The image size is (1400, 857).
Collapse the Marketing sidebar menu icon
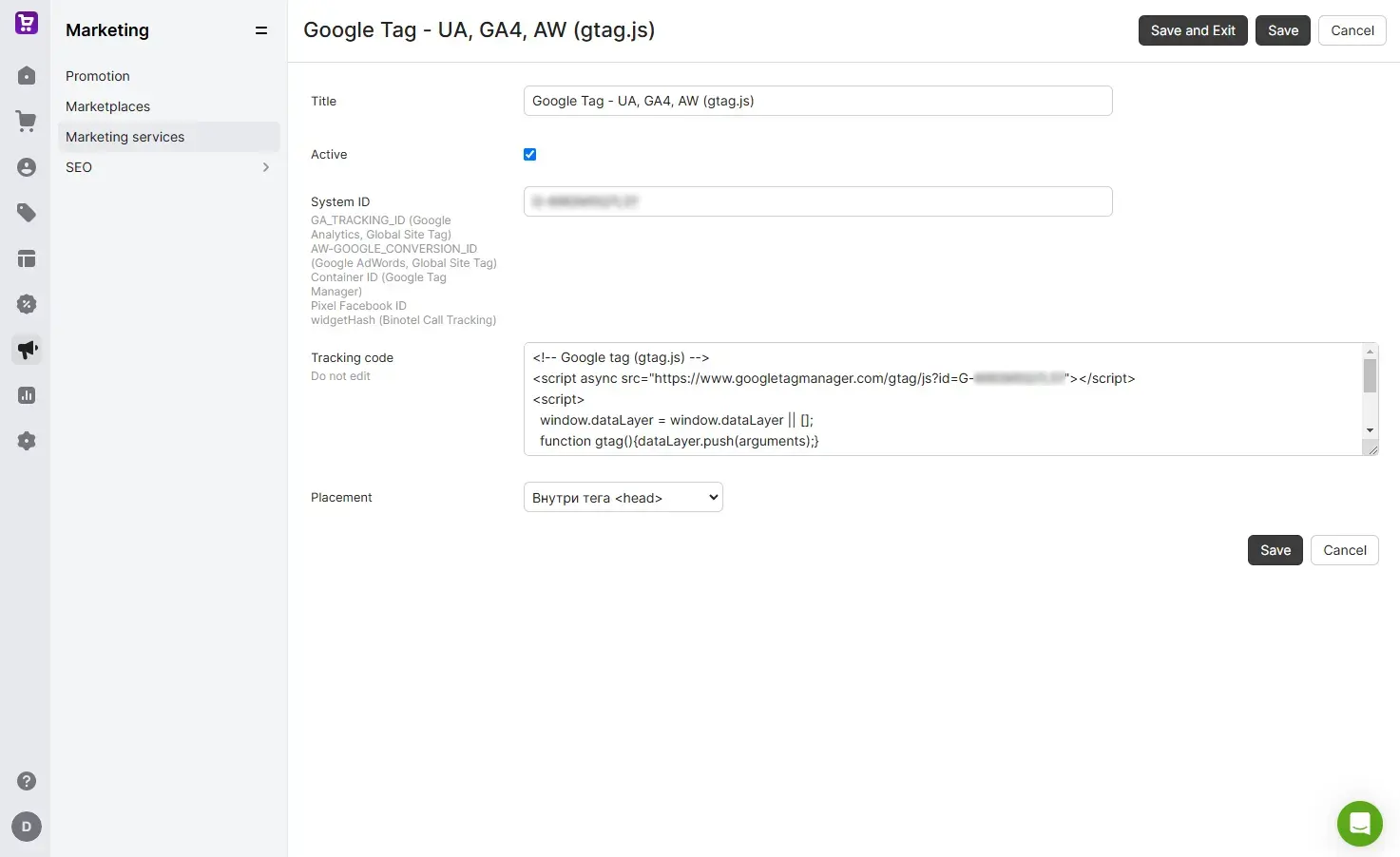pos(261,30)
